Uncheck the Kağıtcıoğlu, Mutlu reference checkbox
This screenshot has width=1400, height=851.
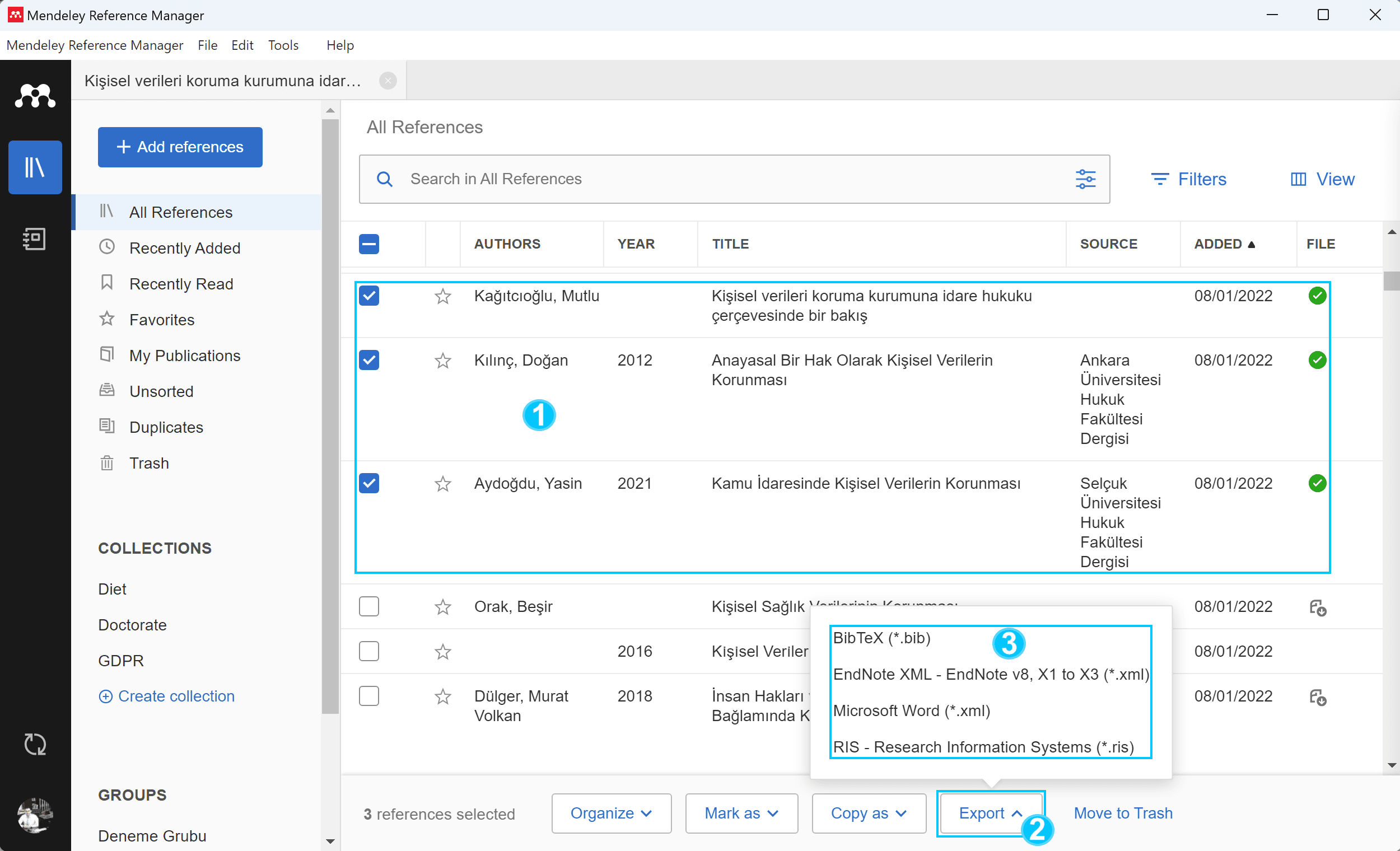pos(368,296)
